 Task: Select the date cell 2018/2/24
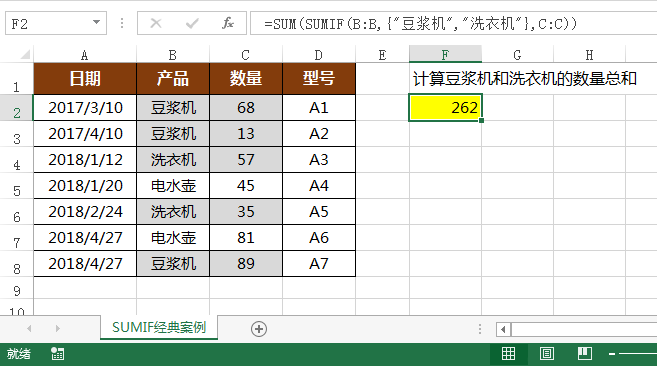pos(85,212)
